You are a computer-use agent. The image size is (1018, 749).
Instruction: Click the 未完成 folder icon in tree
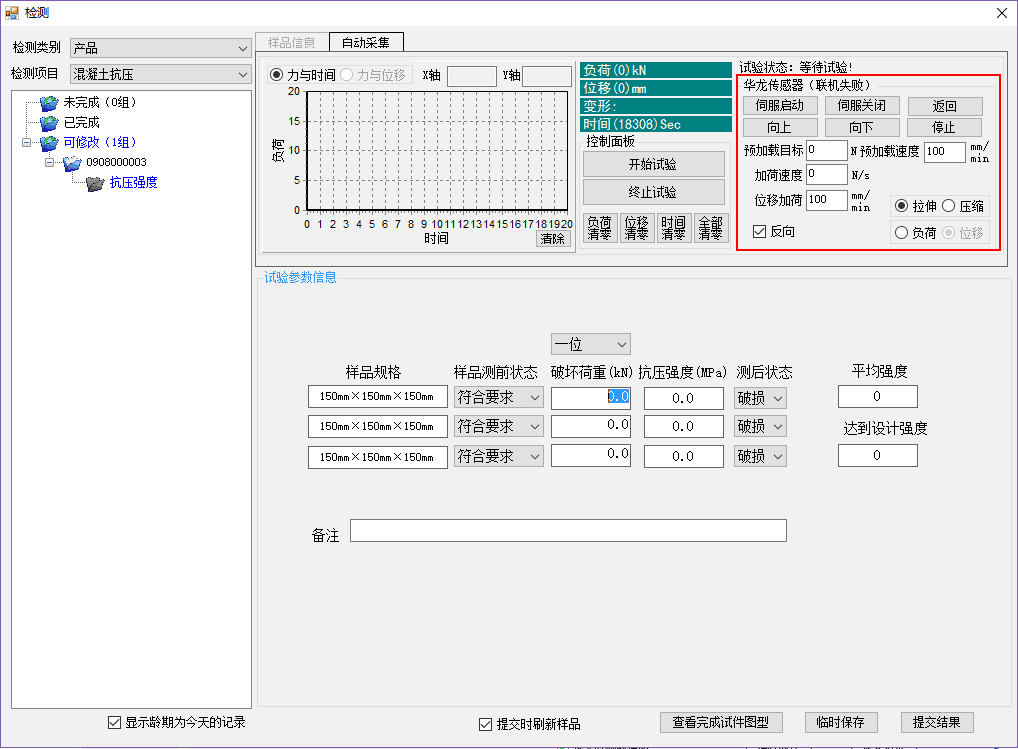49,102
